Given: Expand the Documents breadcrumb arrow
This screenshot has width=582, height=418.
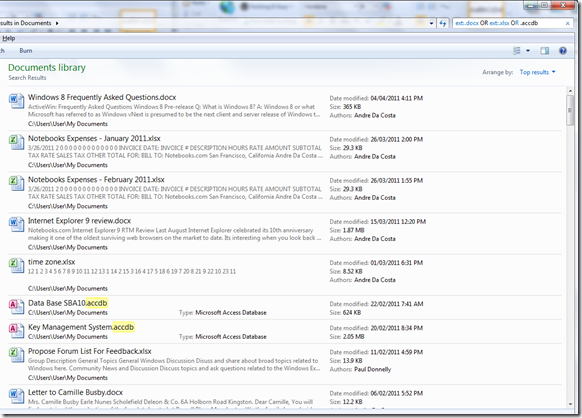Looking at the screenshot, I should tap(57, 23).
